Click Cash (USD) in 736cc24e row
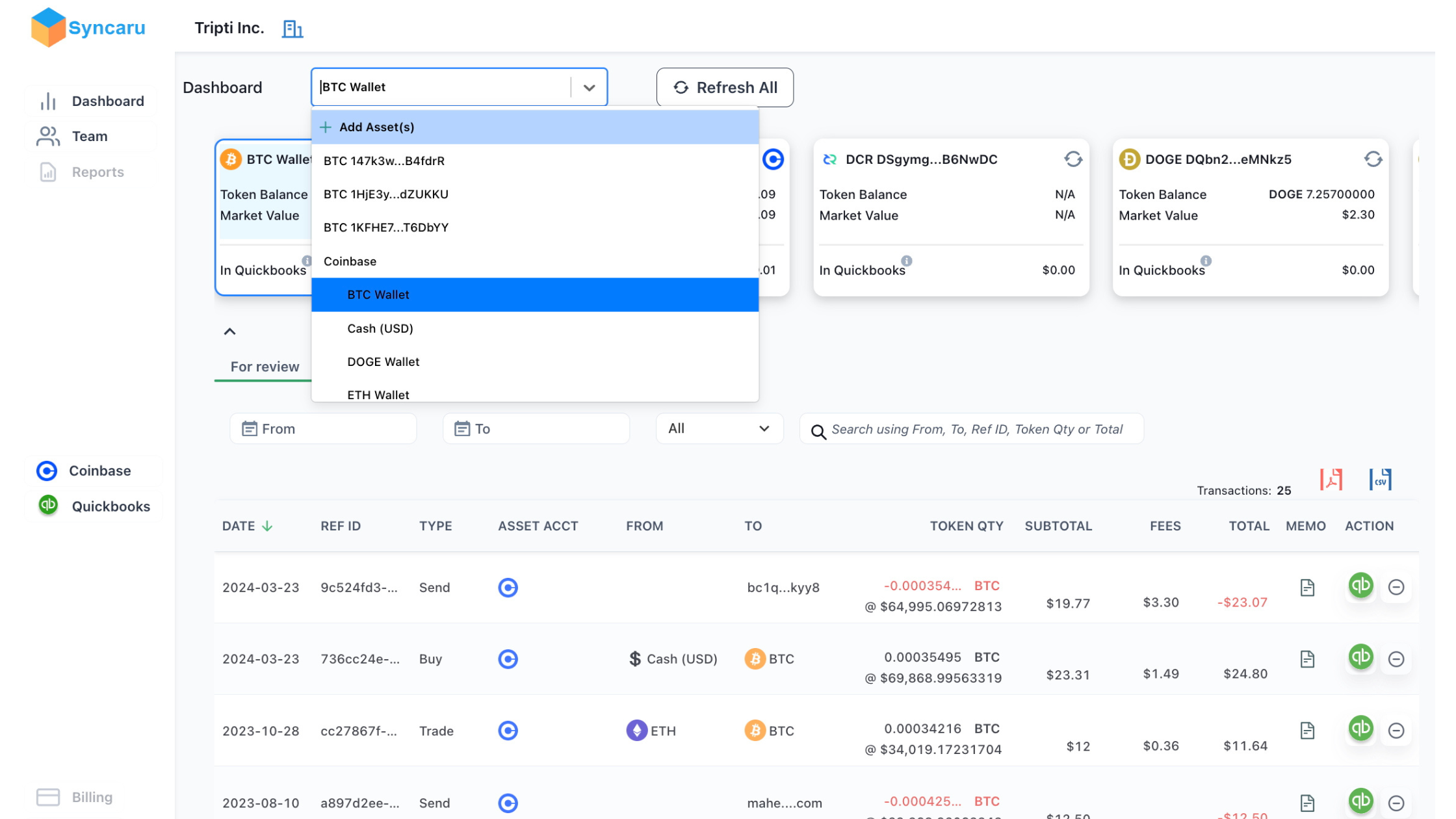 [673, 659]
